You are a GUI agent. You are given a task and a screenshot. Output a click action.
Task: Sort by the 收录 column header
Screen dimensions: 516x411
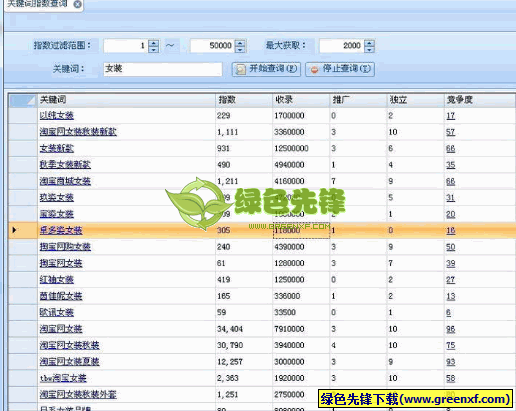[x=301, y=100]
